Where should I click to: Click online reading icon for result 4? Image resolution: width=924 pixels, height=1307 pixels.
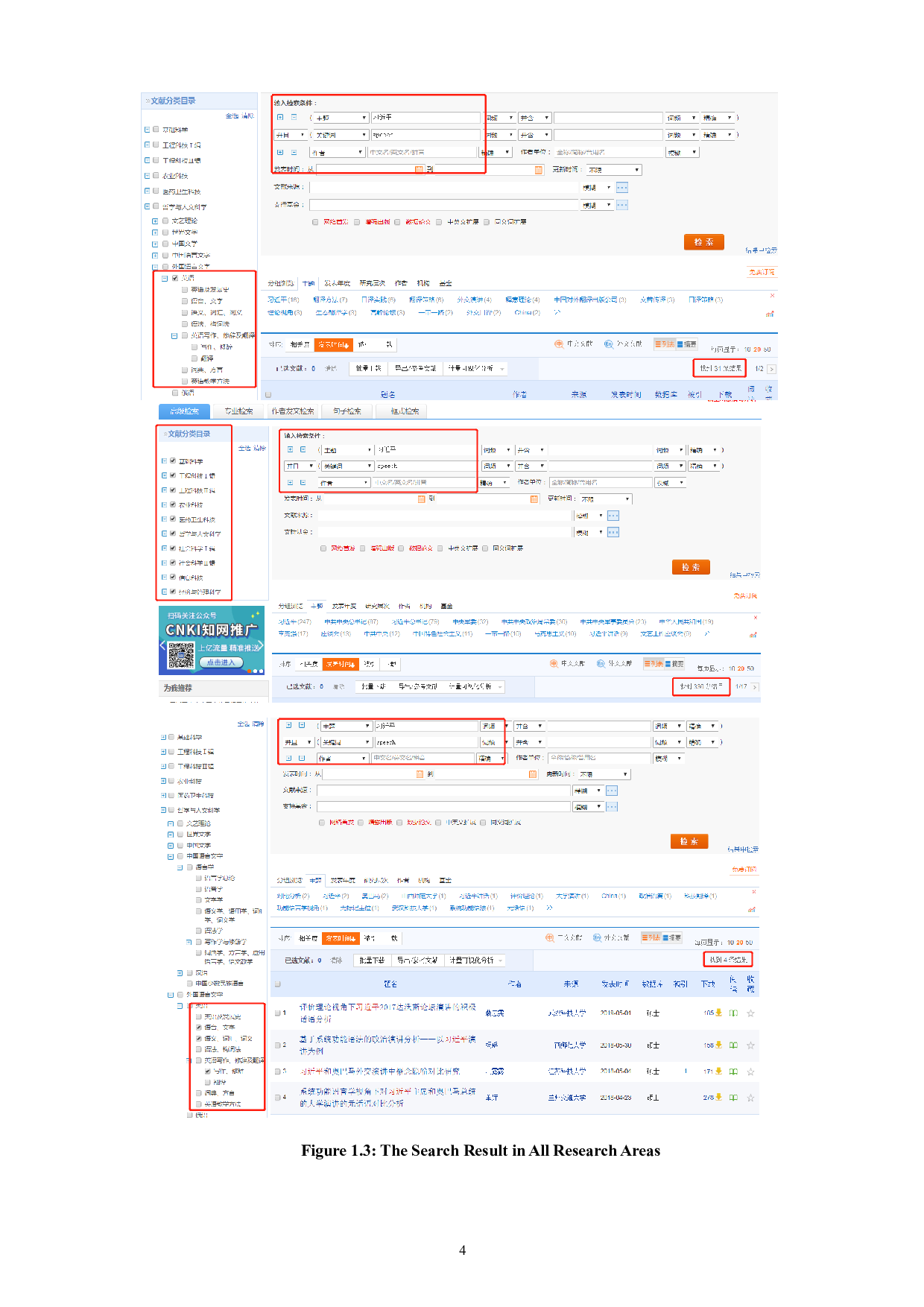[x=733, y=1098]
